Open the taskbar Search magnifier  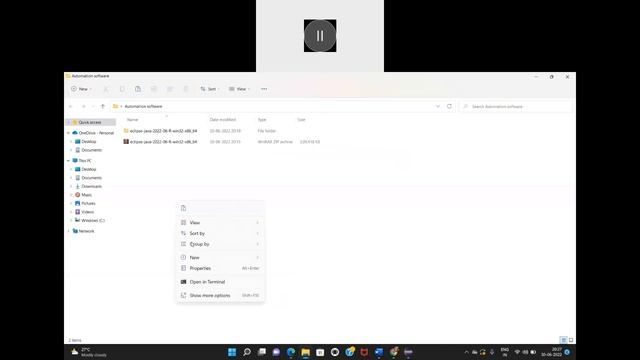point(247,352)
